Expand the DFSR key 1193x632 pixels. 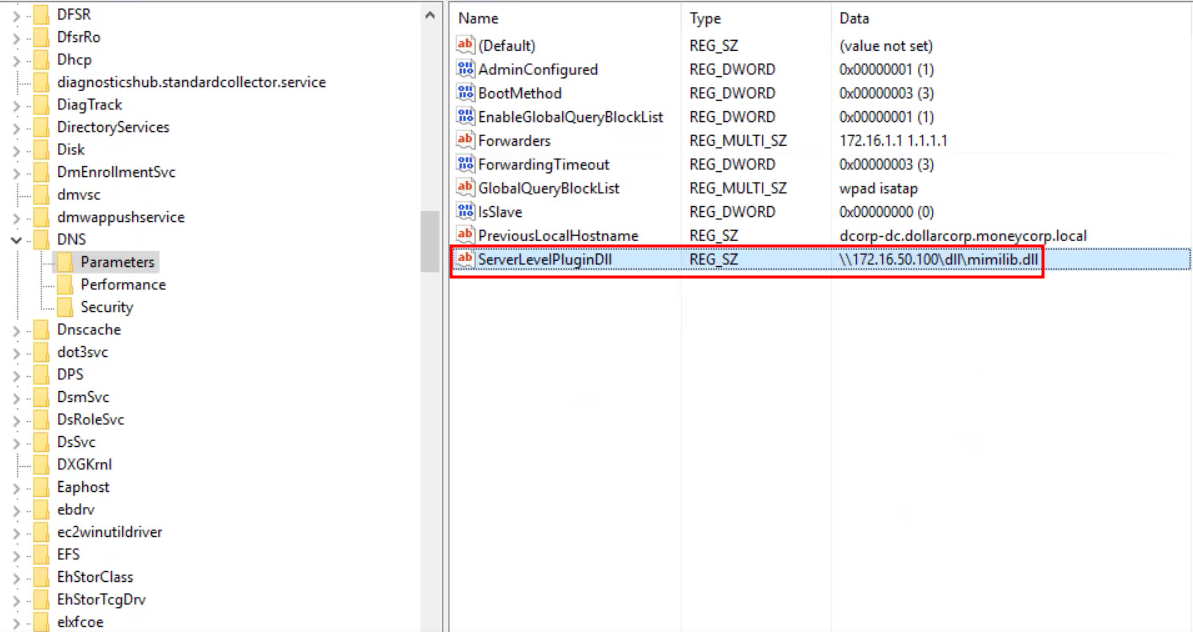(16, 14)
